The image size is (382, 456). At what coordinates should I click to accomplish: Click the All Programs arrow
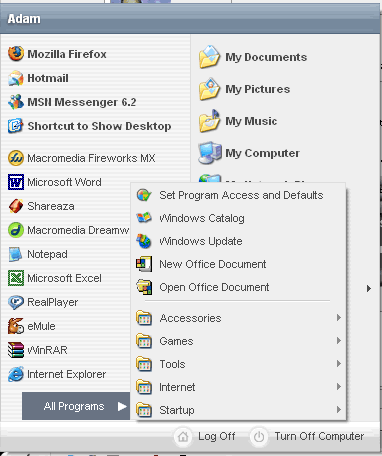(x=122, y=406)
